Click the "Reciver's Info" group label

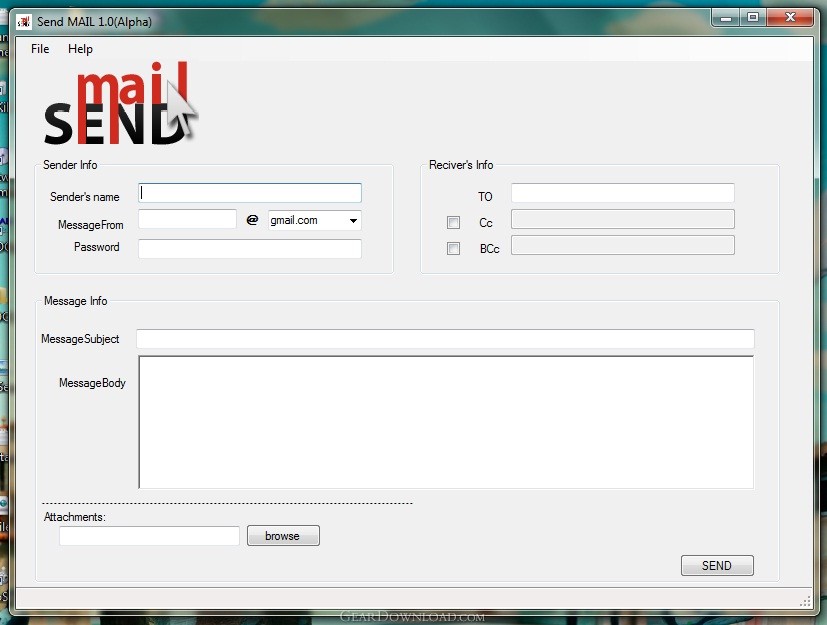coord(461,165)
